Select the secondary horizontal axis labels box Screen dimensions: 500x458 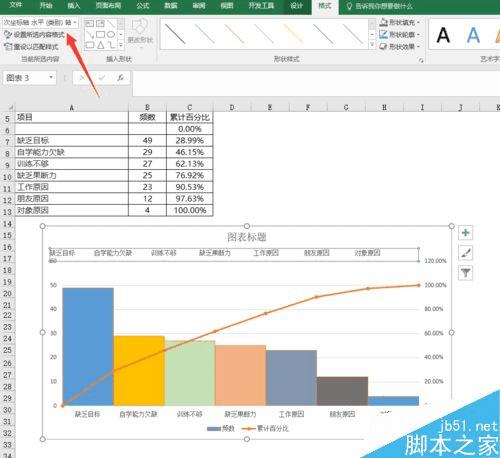234,255
